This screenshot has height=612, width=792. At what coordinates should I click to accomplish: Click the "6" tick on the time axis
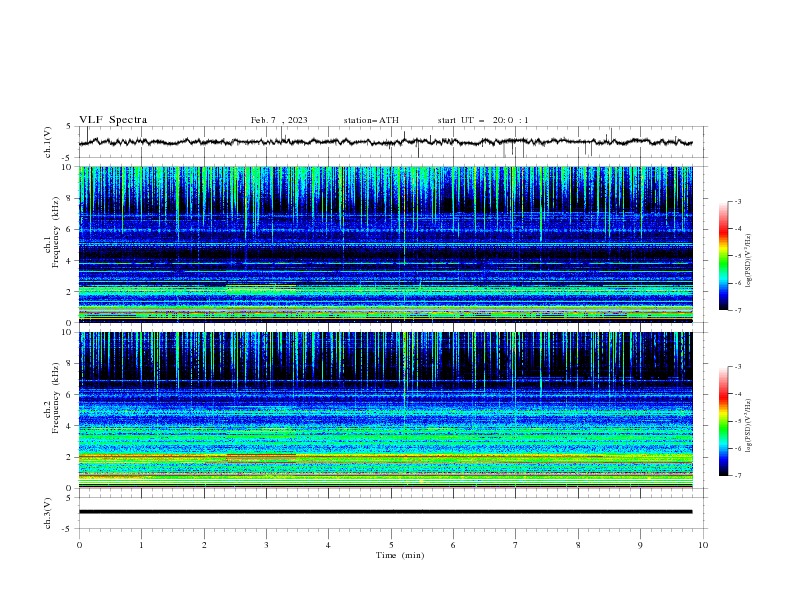pyautogui.click(x=453, y=545)
